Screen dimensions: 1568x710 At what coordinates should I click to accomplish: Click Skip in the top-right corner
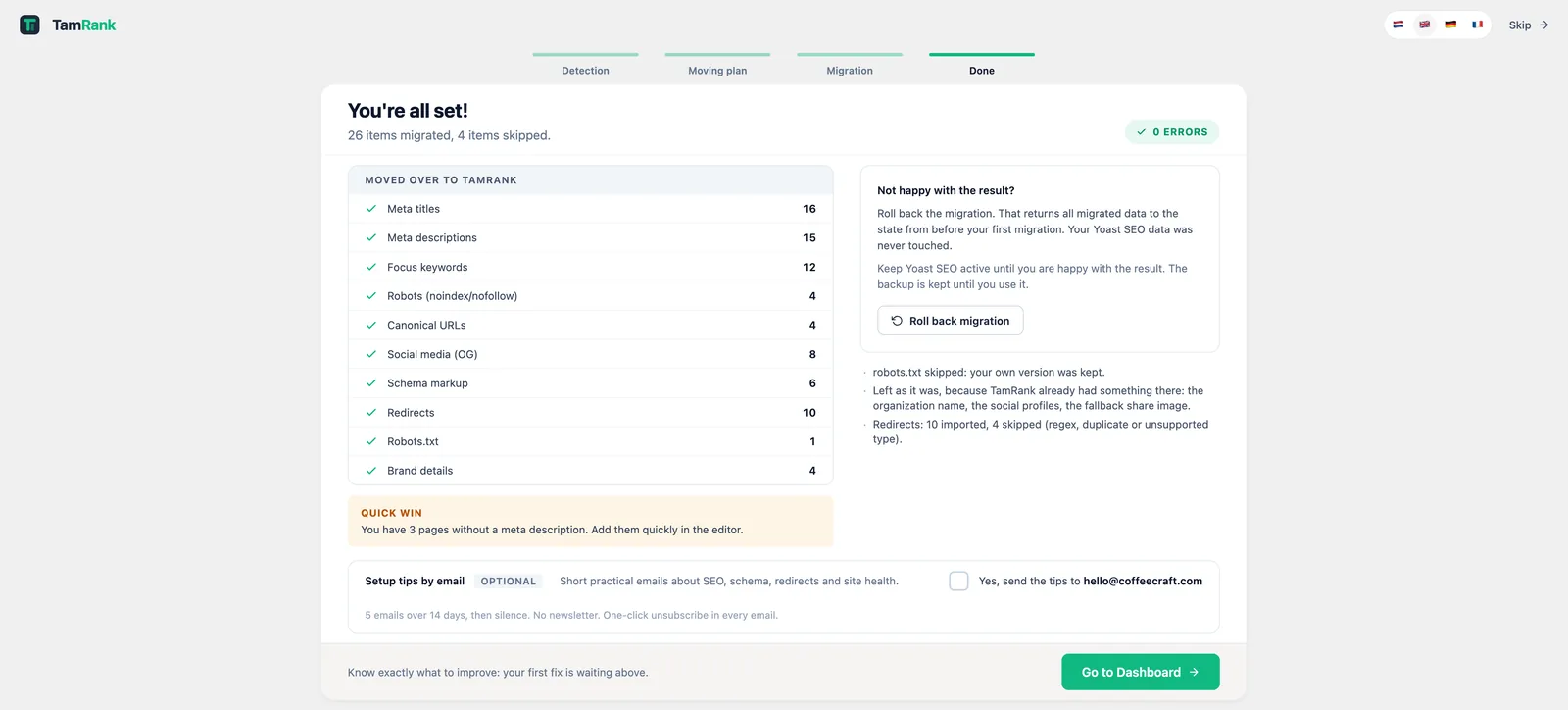pos(1529,25)
